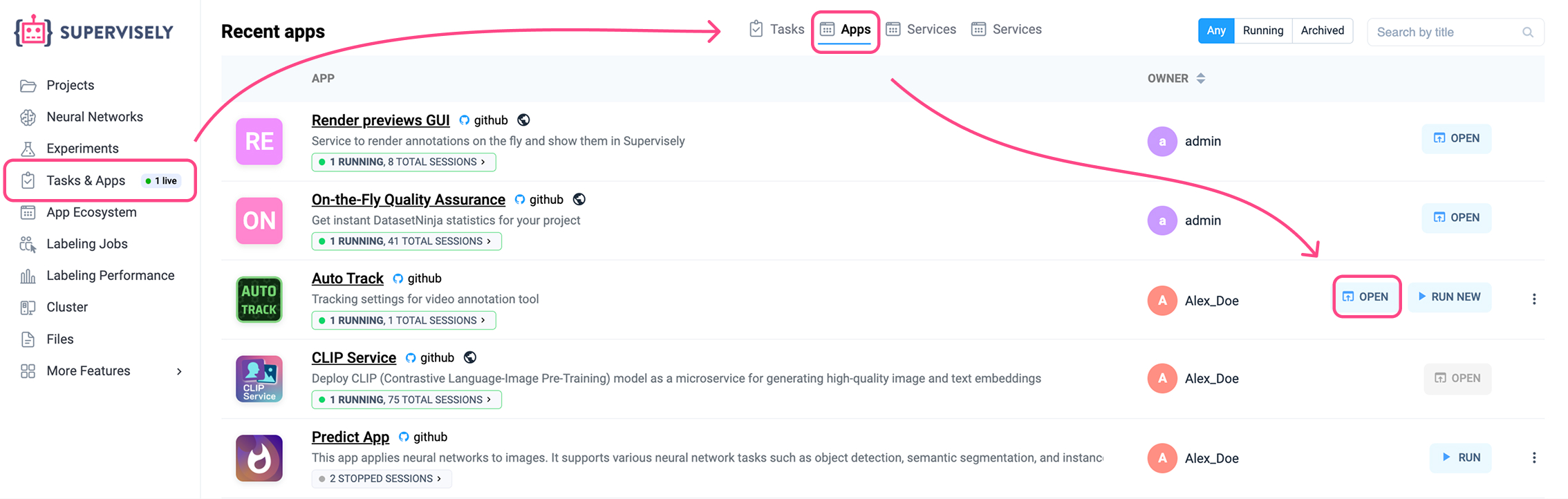
Task: Select the Any filter option
Action: [1215, 30]
